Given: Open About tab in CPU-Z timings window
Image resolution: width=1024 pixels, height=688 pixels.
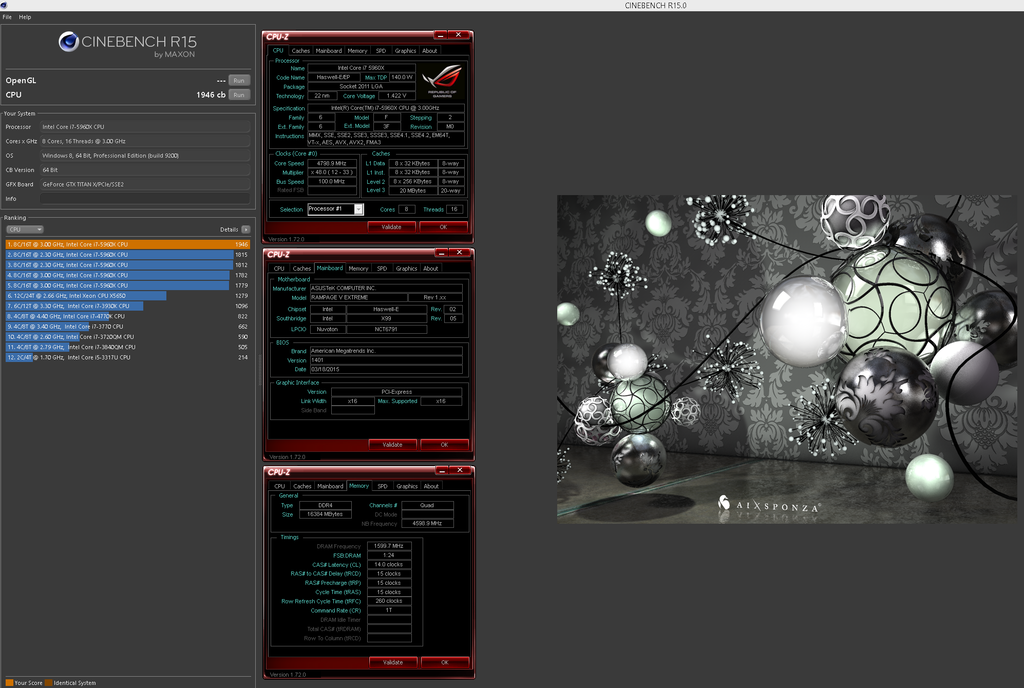Looking at the screenshot, I should 432,486.
